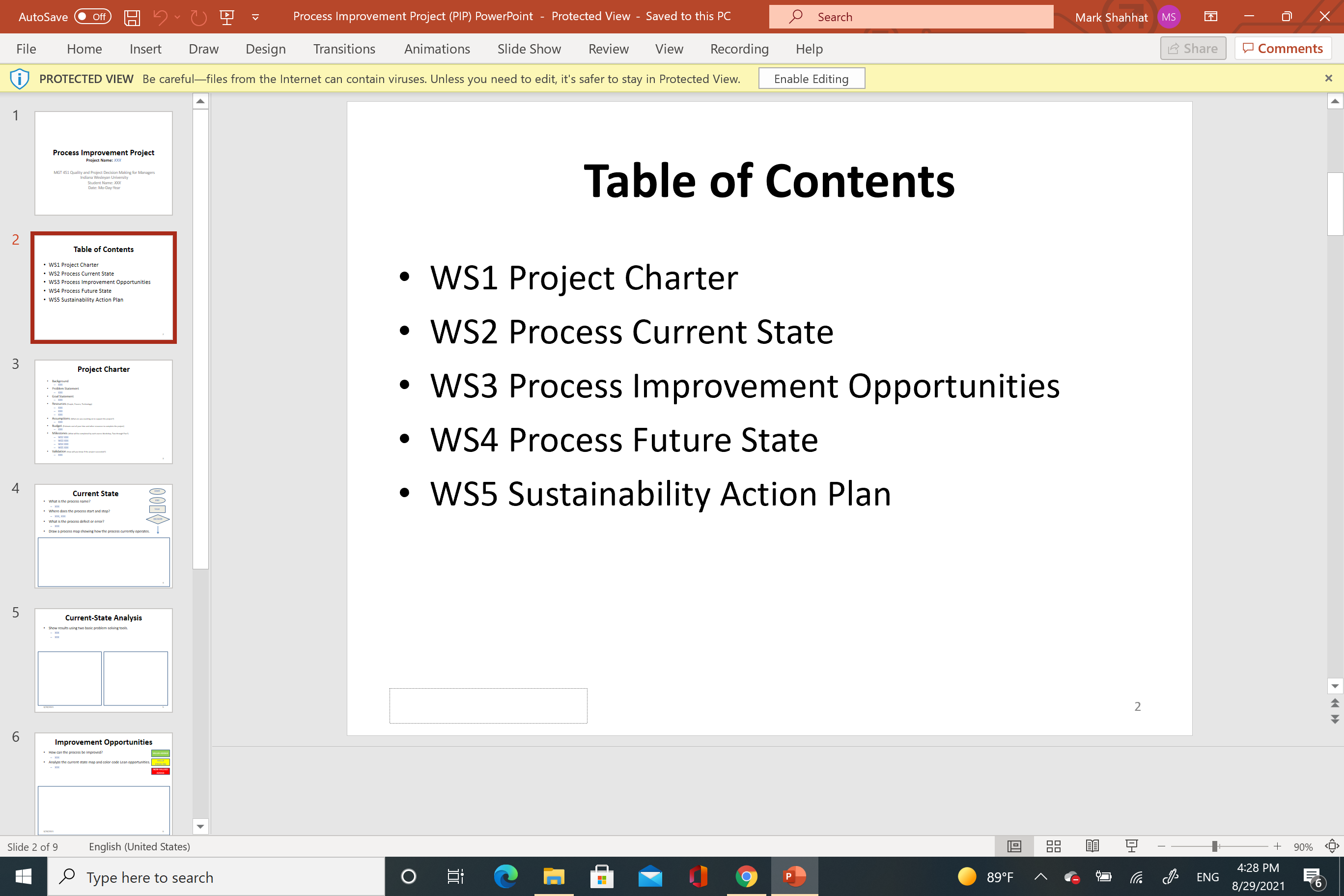Select the Project Charter slide thumbnail
This screenshot has height=896, width=1344.
[x=104, y=412]
